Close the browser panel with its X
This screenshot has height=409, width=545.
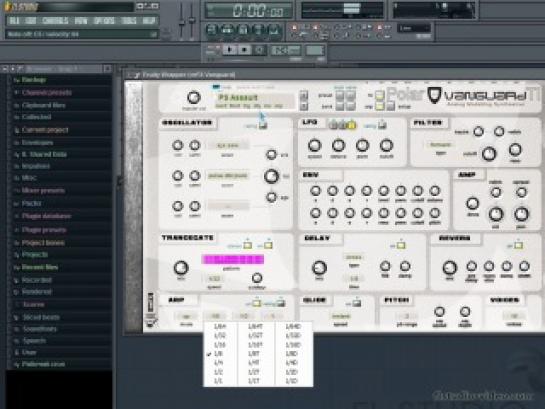[107, 69]
